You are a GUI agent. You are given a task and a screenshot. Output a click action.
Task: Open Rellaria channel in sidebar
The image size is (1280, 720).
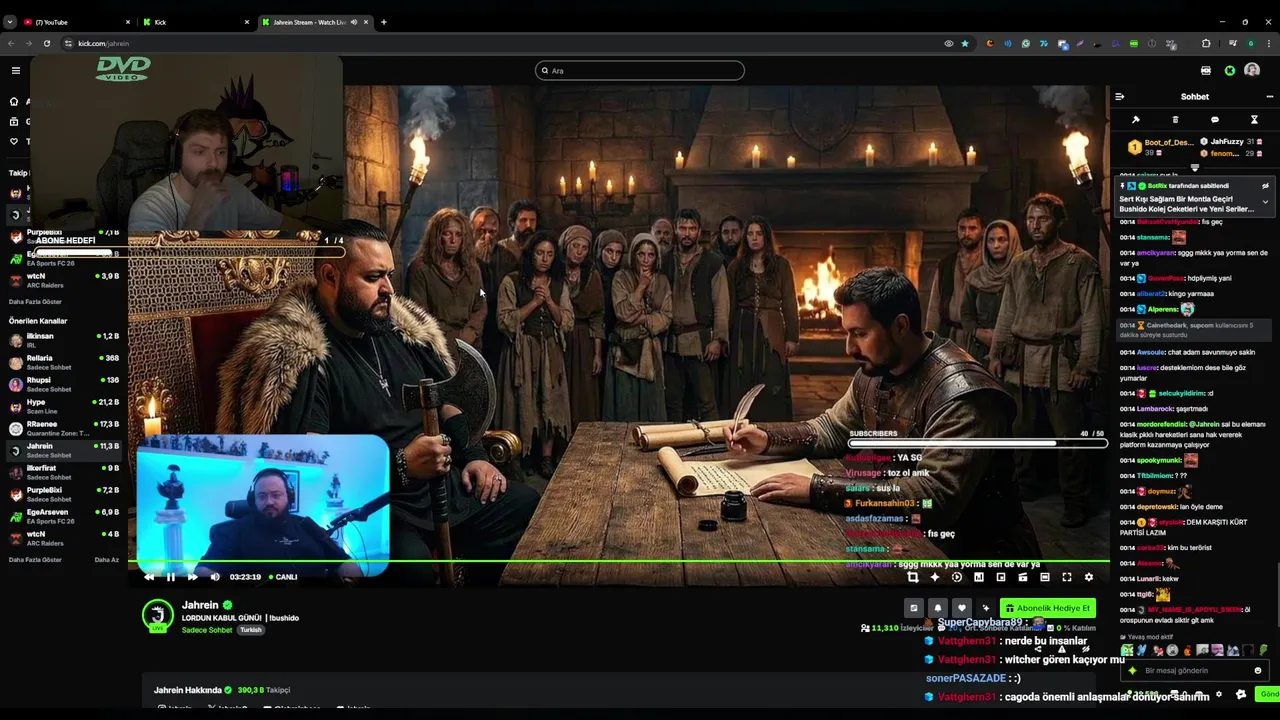click(x=64, y=362)
